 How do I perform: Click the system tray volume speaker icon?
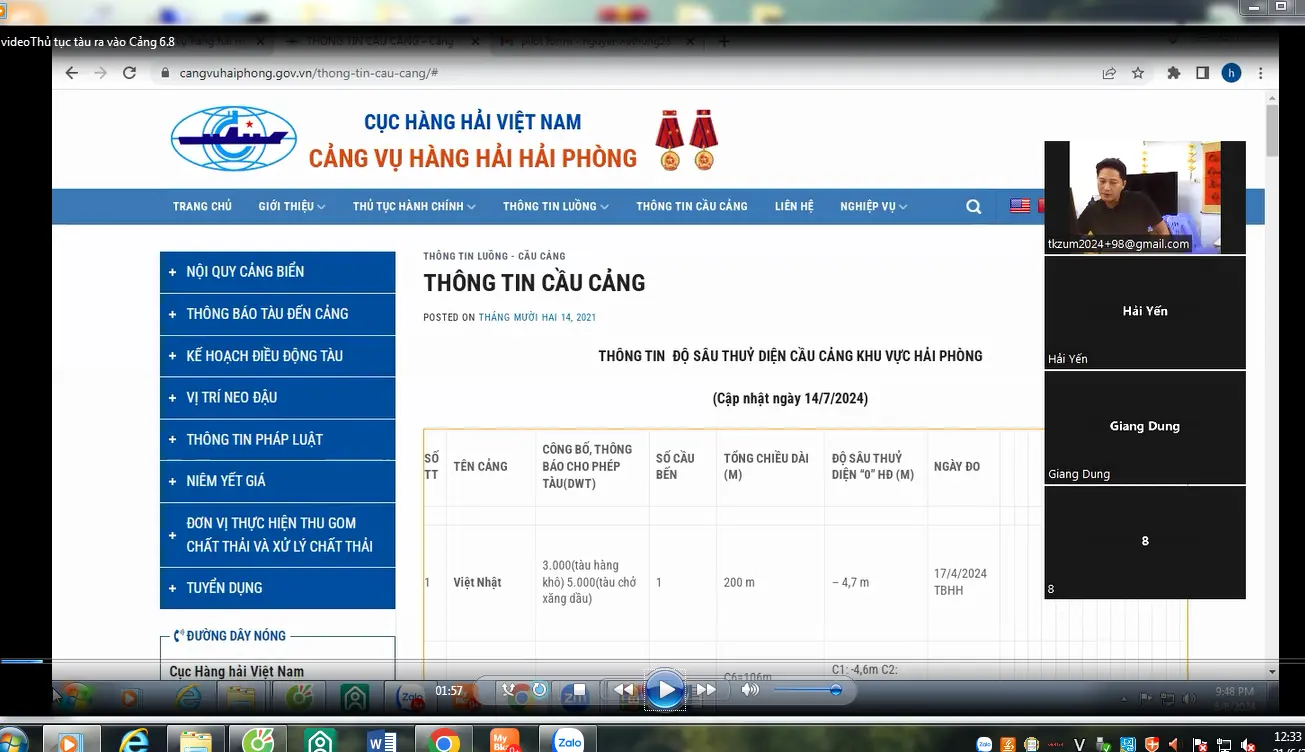click(x=1248, y=744)
